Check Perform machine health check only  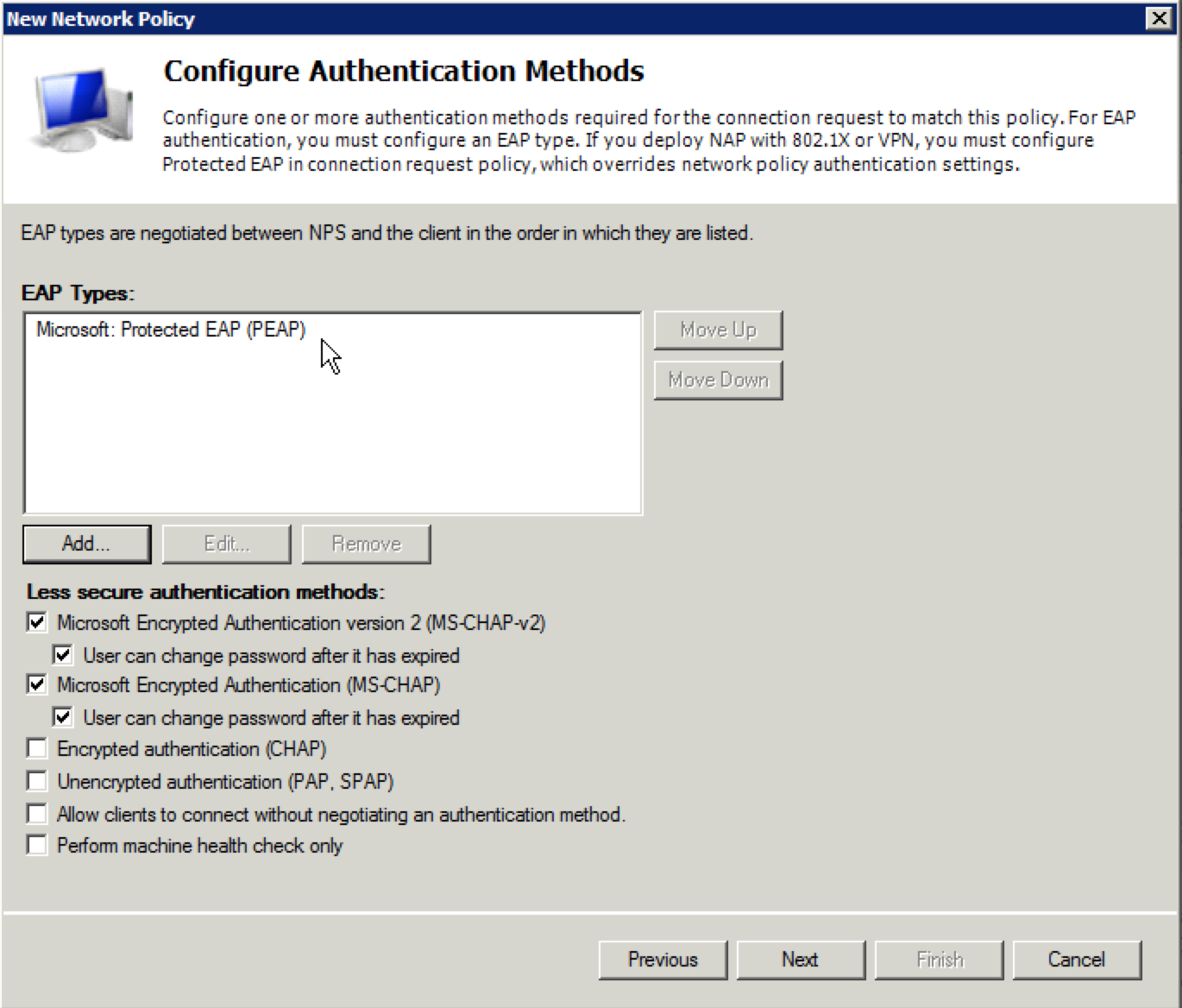[x=37, y=845]
